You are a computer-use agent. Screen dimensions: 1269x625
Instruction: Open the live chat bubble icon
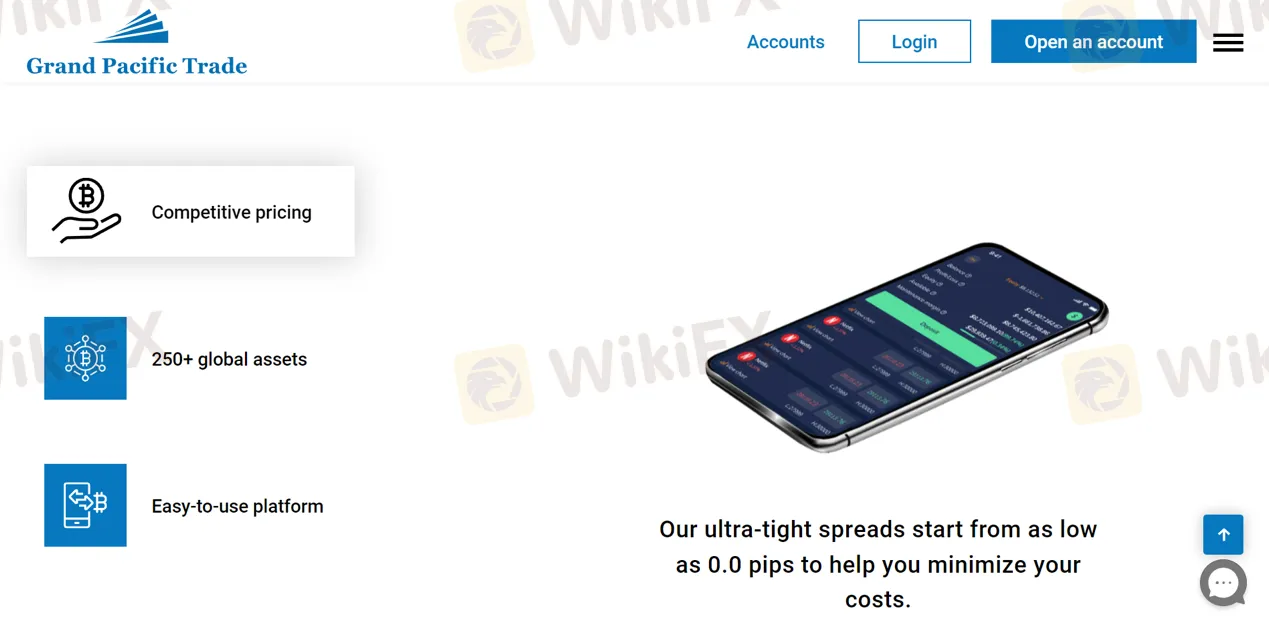(x=1223, y=583)
